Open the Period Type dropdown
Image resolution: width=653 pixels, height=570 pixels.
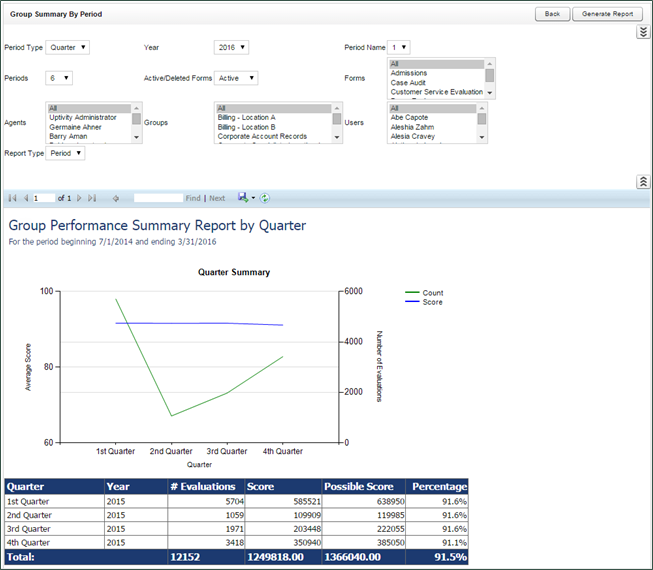(68, 47)
